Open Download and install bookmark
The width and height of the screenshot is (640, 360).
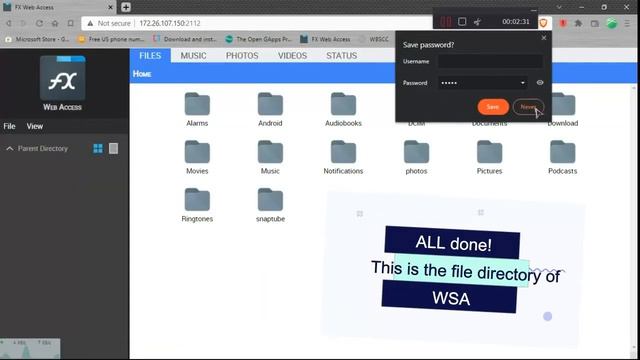click(x=184, y=39)
